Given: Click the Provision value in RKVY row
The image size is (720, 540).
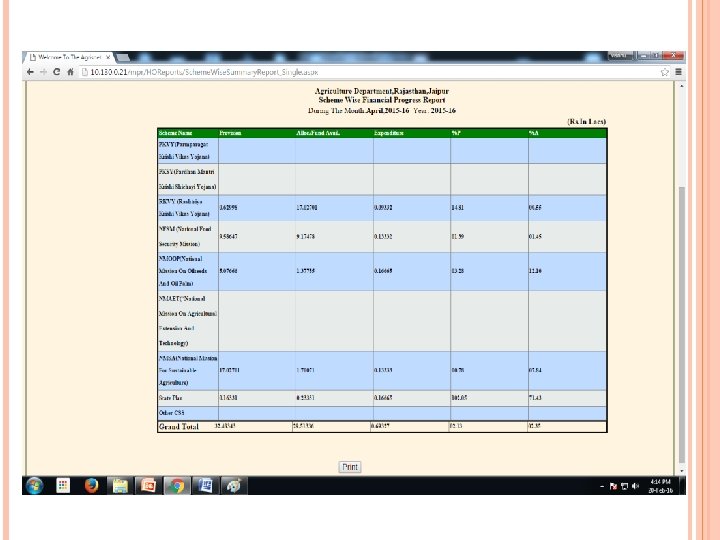Looking at the screenshot, I should [x=228, y=208].
